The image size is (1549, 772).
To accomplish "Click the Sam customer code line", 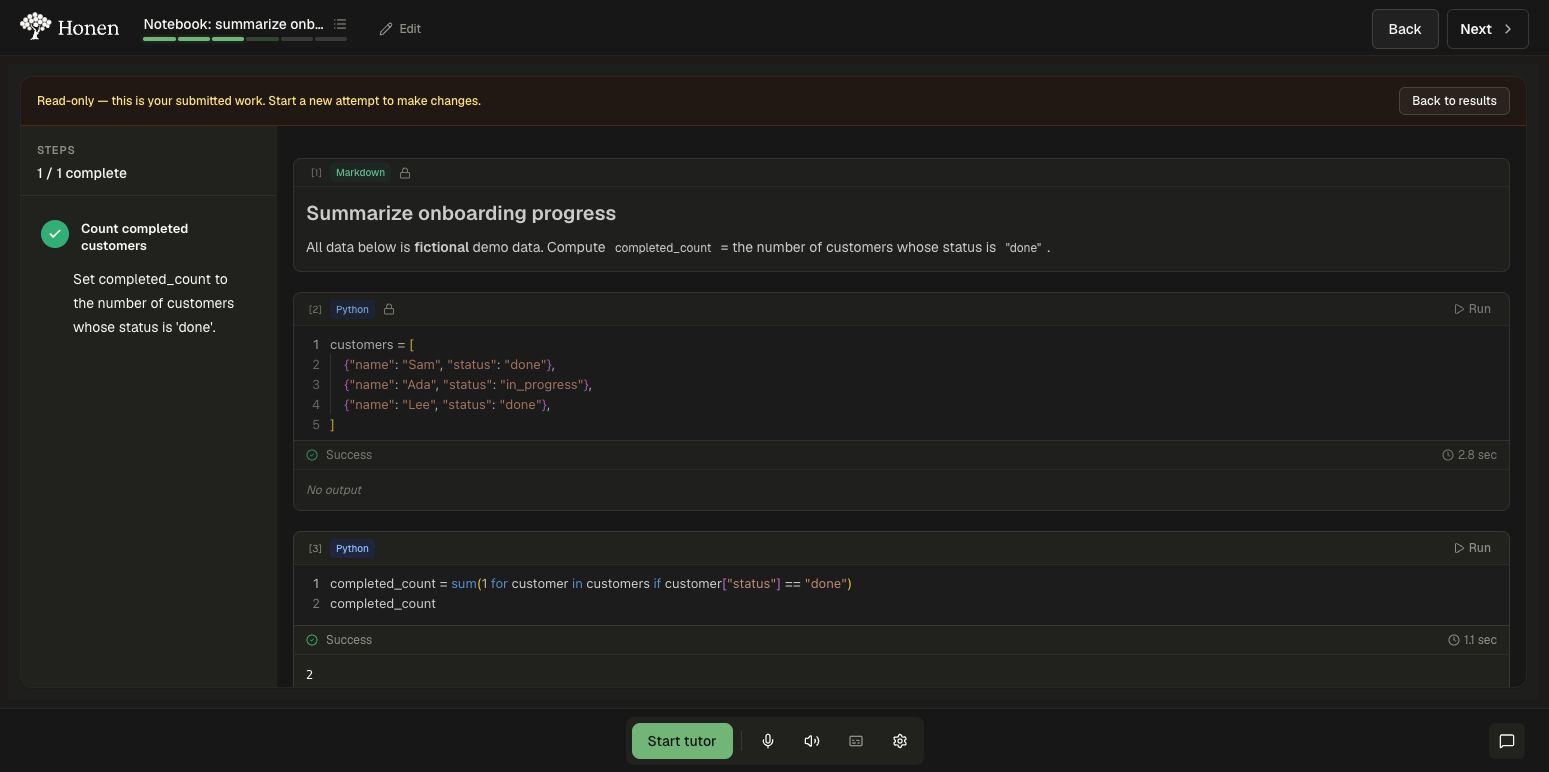I will (449, 365).
